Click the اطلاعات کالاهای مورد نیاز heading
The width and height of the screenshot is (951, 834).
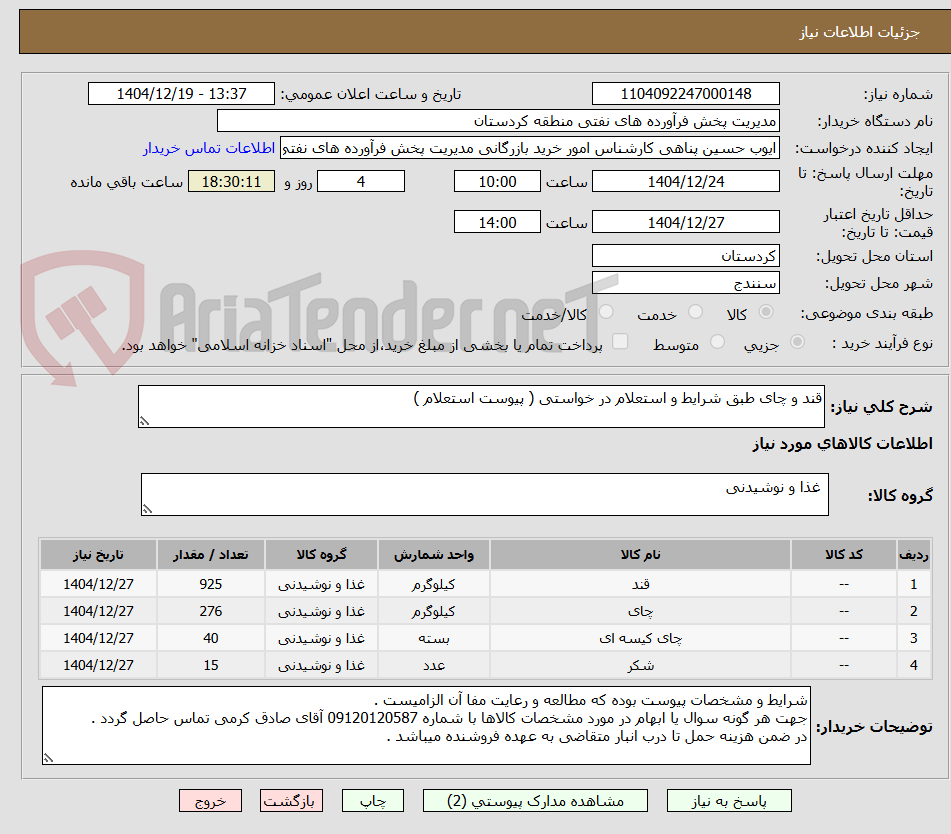coord(842,444)
